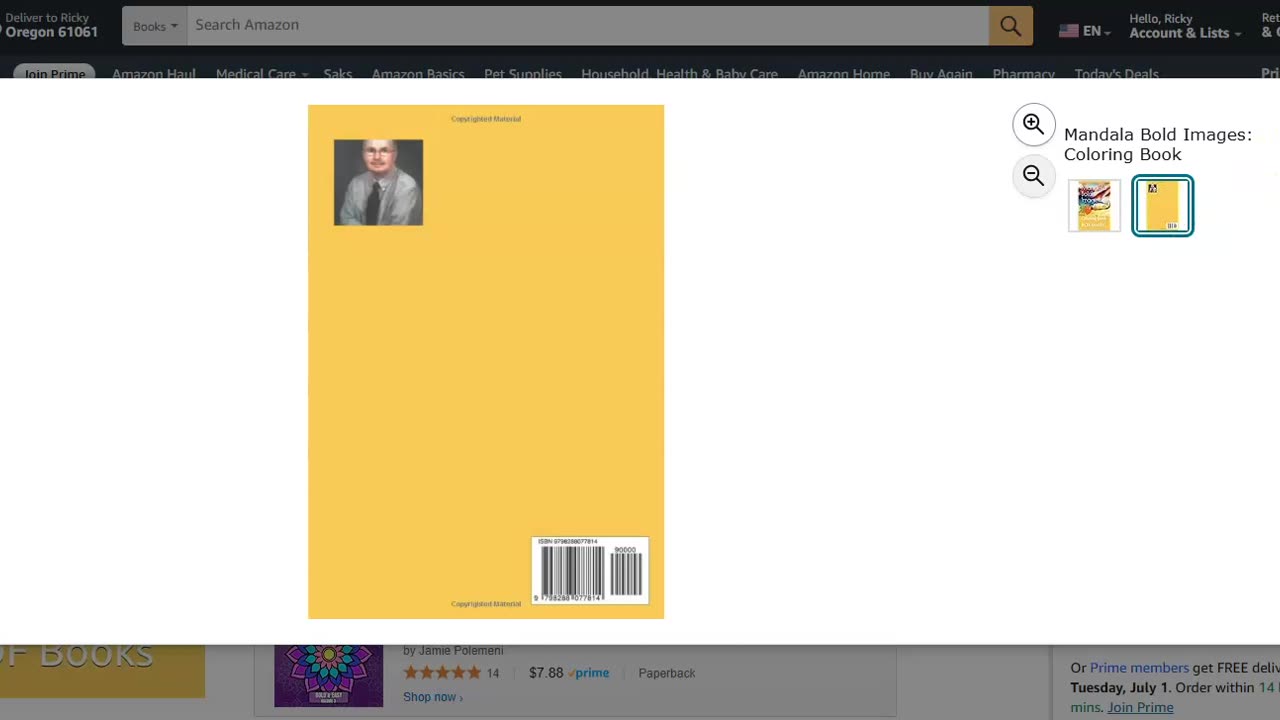1280x720 pixels.
Task: Click the large back cover image
Action: (x=486, y=362)
